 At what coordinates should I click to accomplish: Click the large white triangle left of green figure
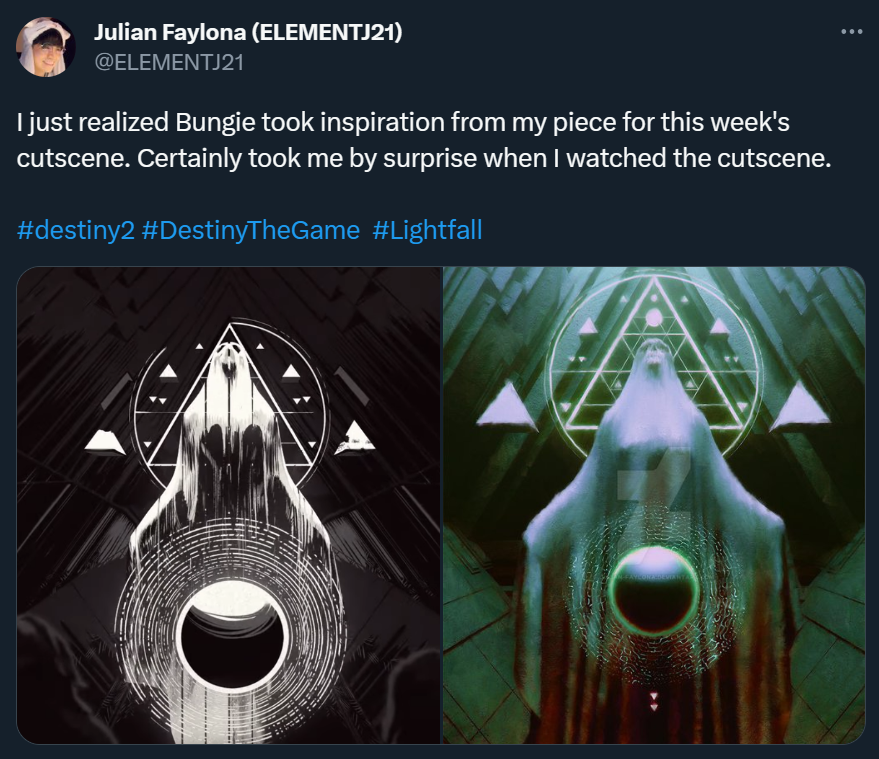coord(506,406)
